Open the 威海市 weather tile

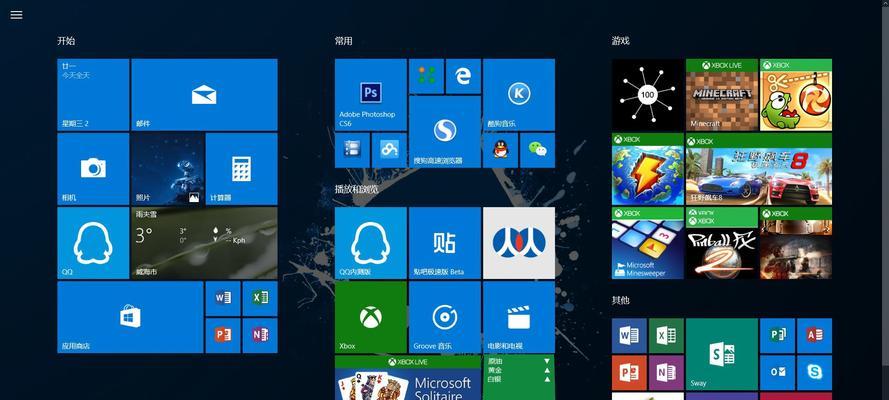(x=204, y=243)
